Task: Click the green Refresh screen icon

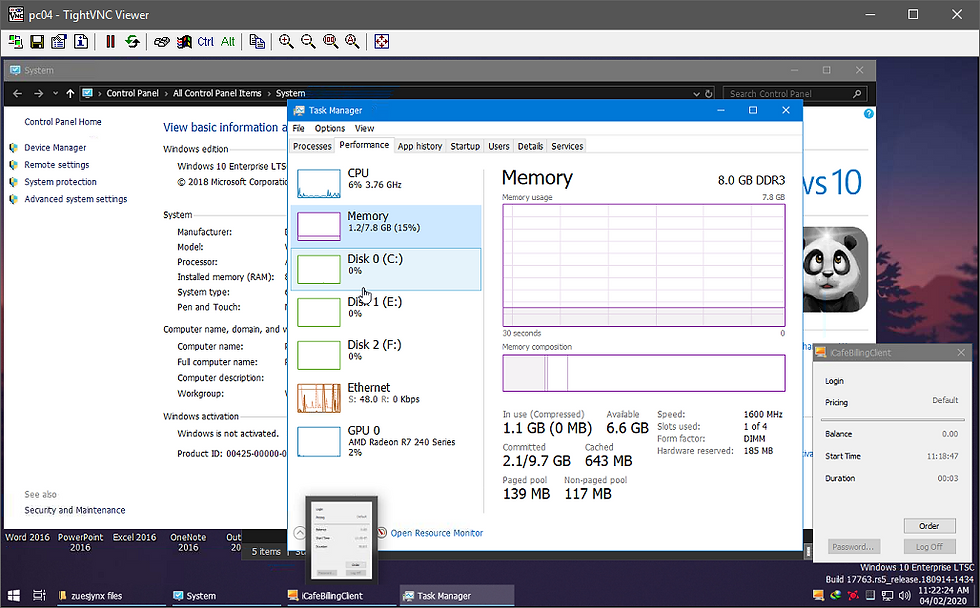Action: (x=132, y=42)
